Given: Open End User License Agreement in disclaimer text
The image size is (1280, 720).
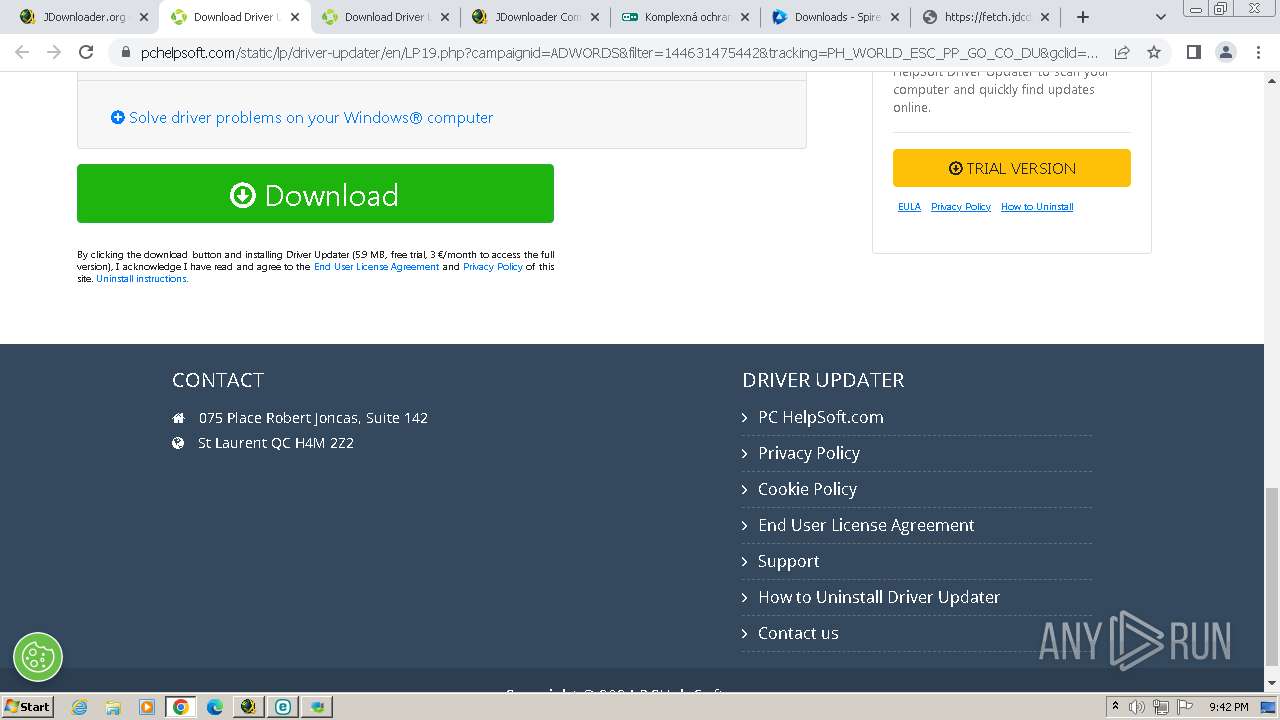Looking at the screenshot, I should pyautogui.click(x=376, y=267).
